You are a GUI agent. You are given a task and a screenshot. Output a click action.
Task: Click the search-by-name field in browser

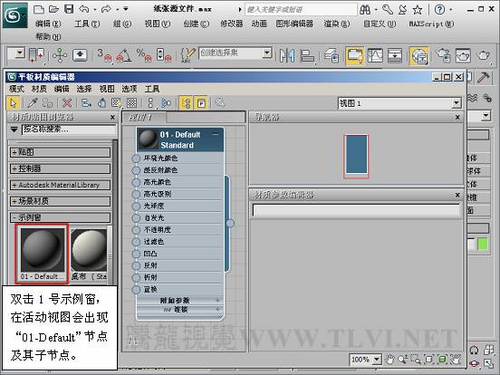coord(69,129)
